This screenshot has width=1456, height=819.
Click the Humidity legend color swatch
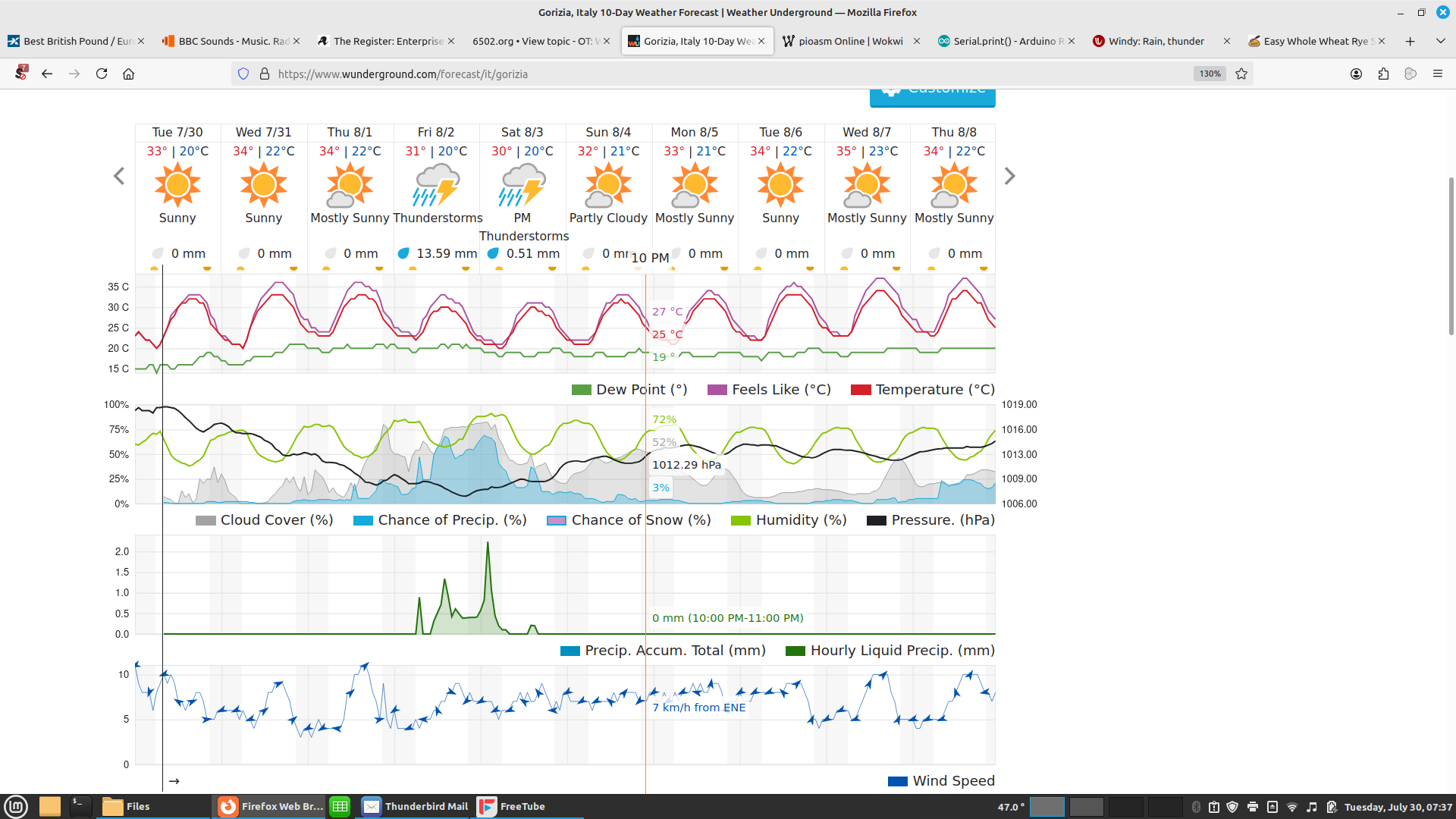tap(740, 520)
